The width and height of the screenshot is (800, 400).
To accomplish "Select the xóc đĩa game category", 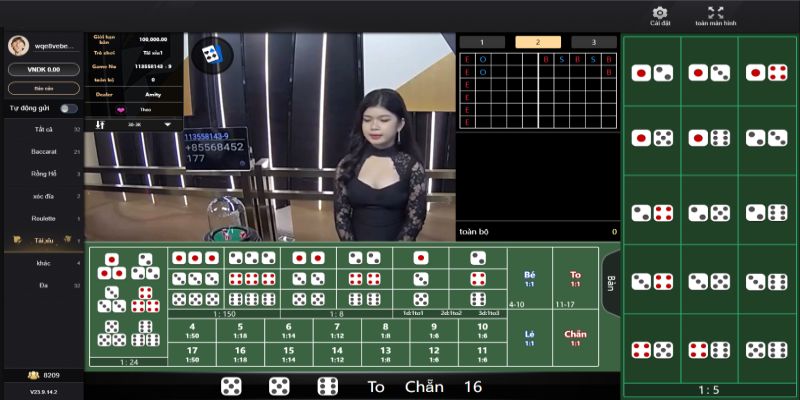I will (x=44, y=196).
